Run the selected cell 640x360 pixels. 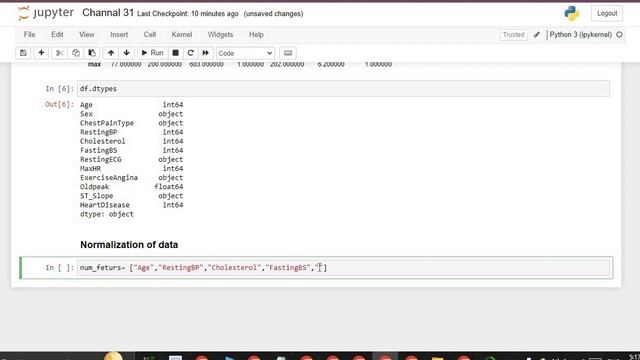pos(152,53)
